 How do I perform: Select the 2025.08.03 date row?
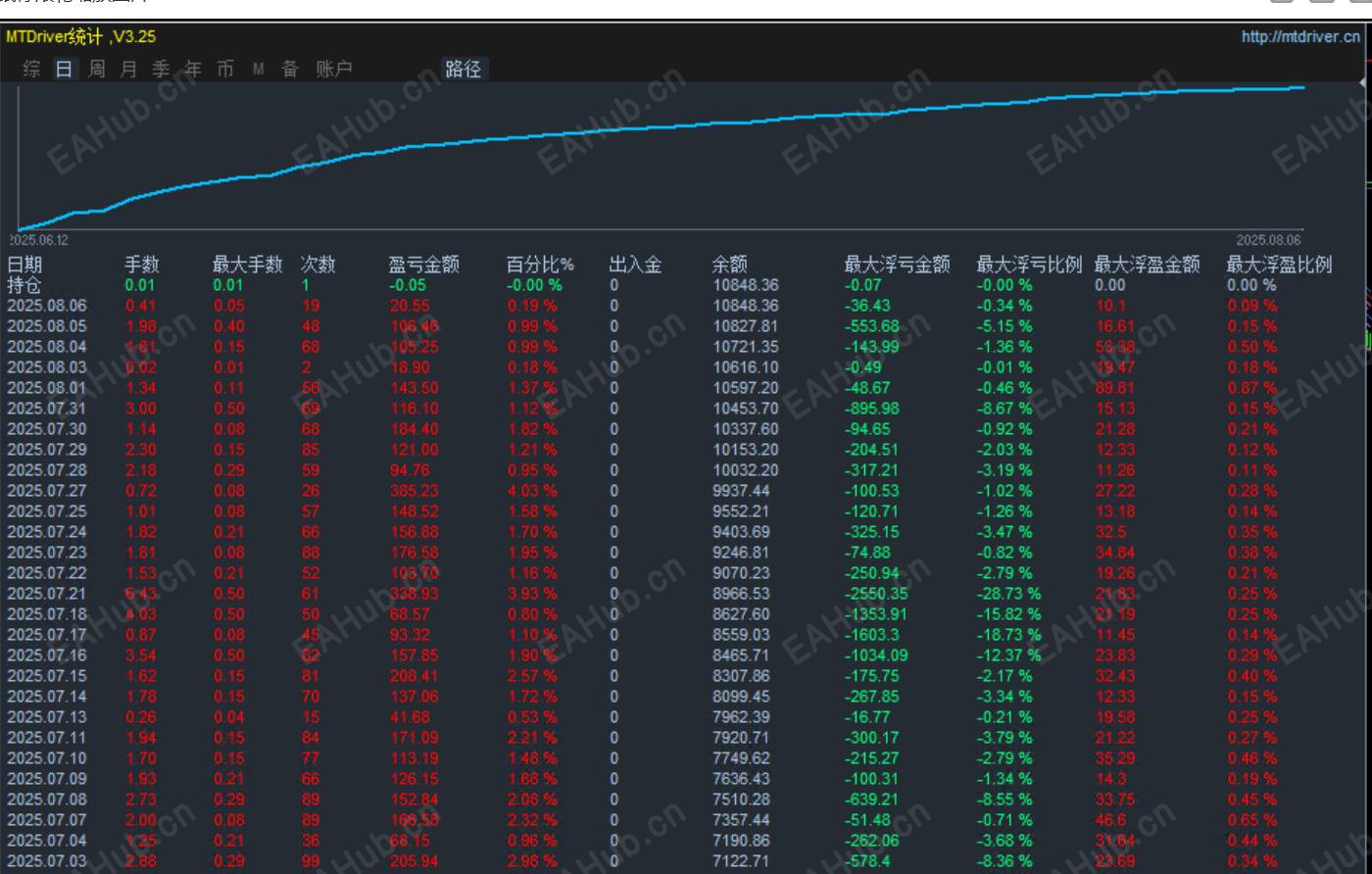[47, 367]
